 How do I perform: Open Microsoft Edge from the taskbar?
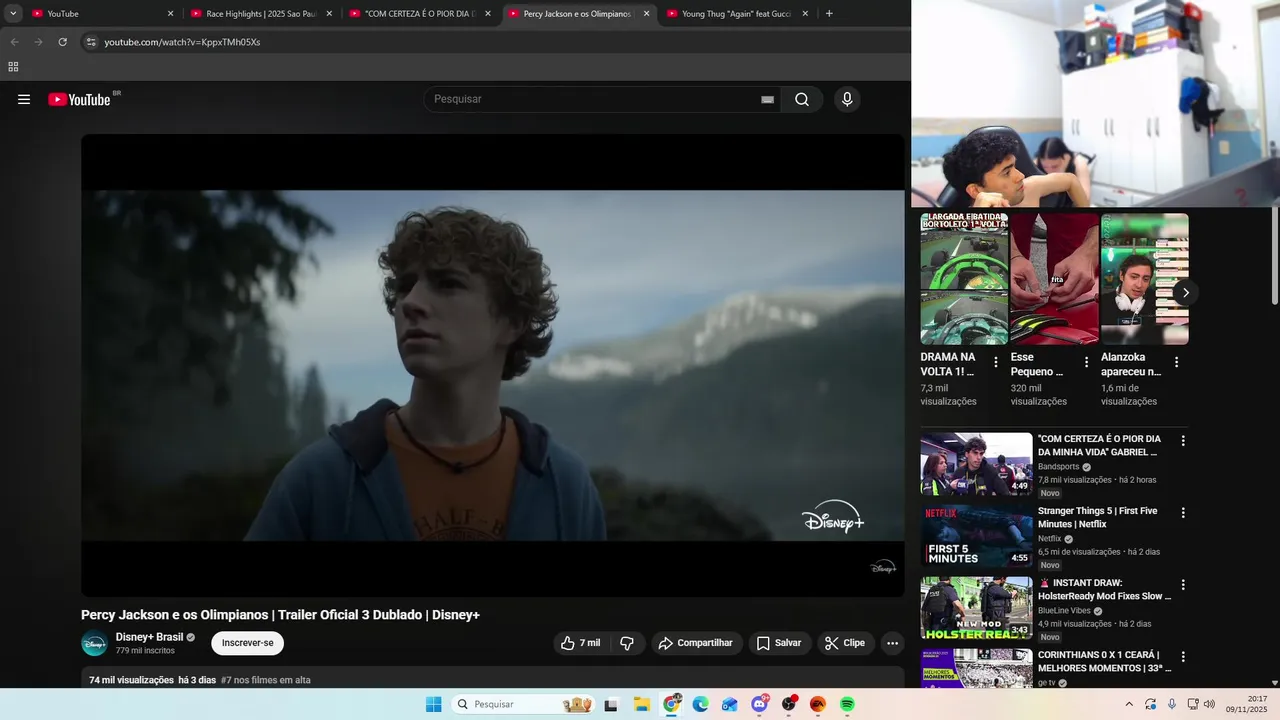pos(700,704)
